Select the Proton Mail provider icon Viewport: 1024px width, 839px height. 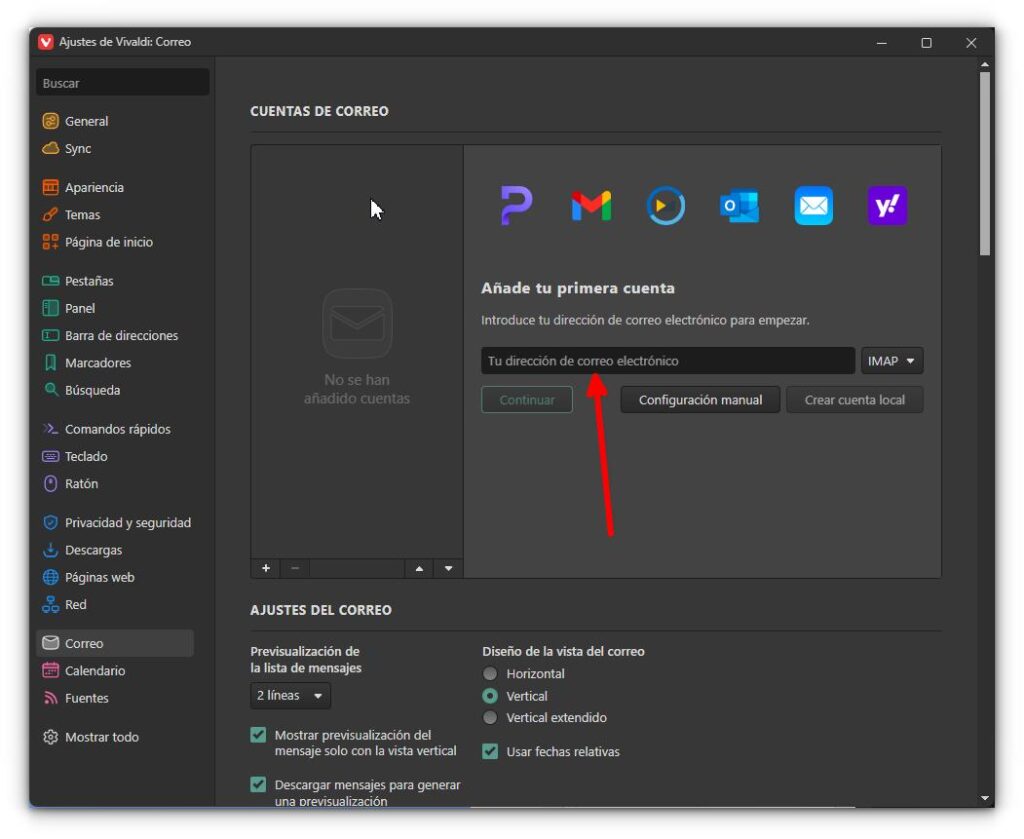click(x=517, y=205)
